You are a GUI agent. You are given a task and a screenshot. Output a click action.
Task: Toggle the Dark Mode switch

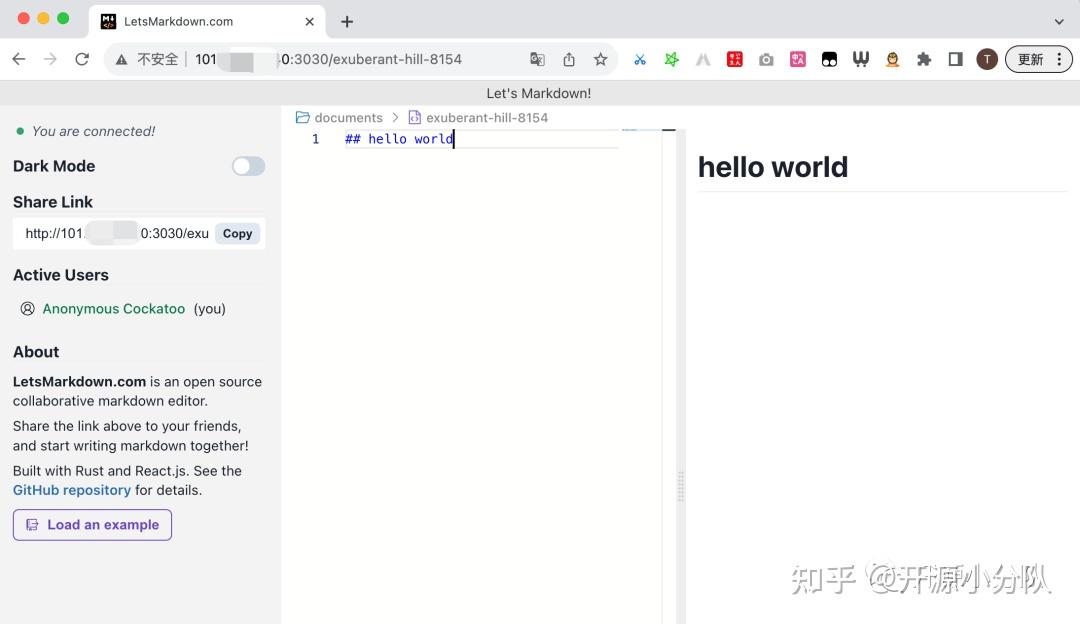tap(248, 166)
